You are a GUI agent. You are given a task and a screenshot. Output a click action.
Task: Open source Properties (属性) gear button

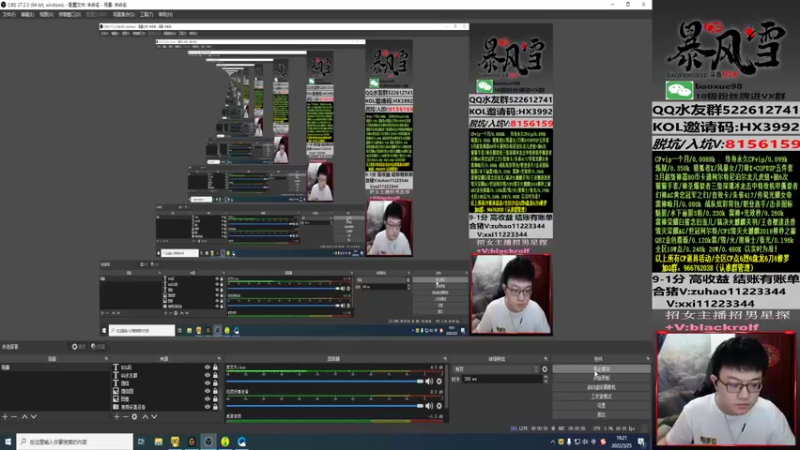point(79,346)
